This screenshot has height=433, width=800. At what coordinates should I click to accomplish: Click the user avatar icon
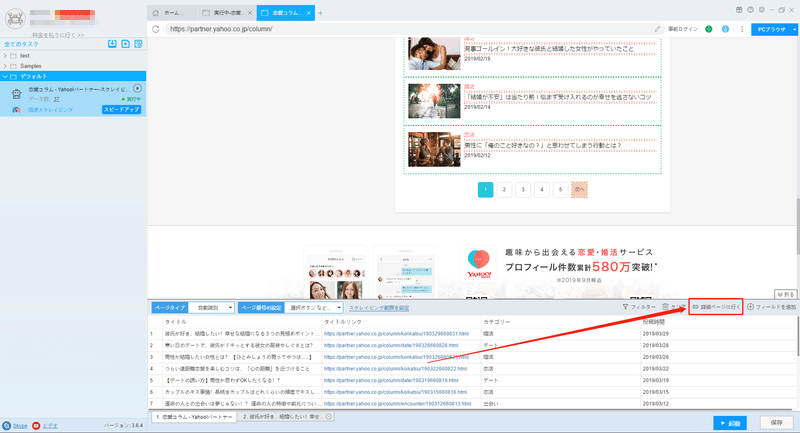pos(15,19)
